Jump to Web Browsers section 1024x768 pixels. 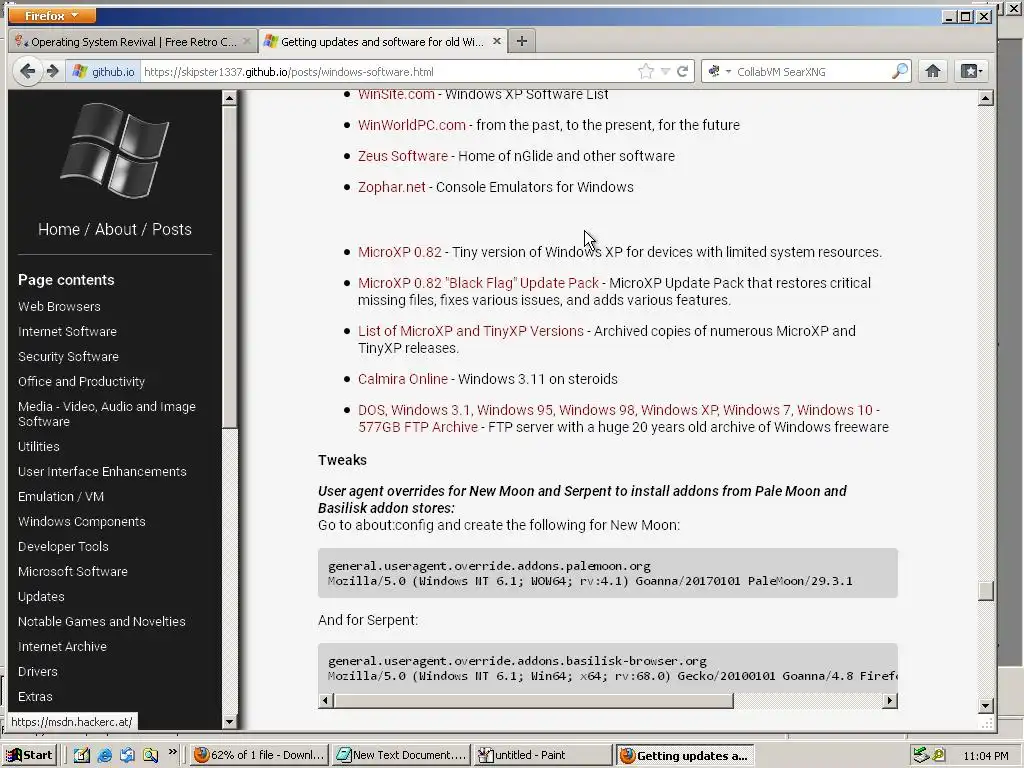click(59, 306)
